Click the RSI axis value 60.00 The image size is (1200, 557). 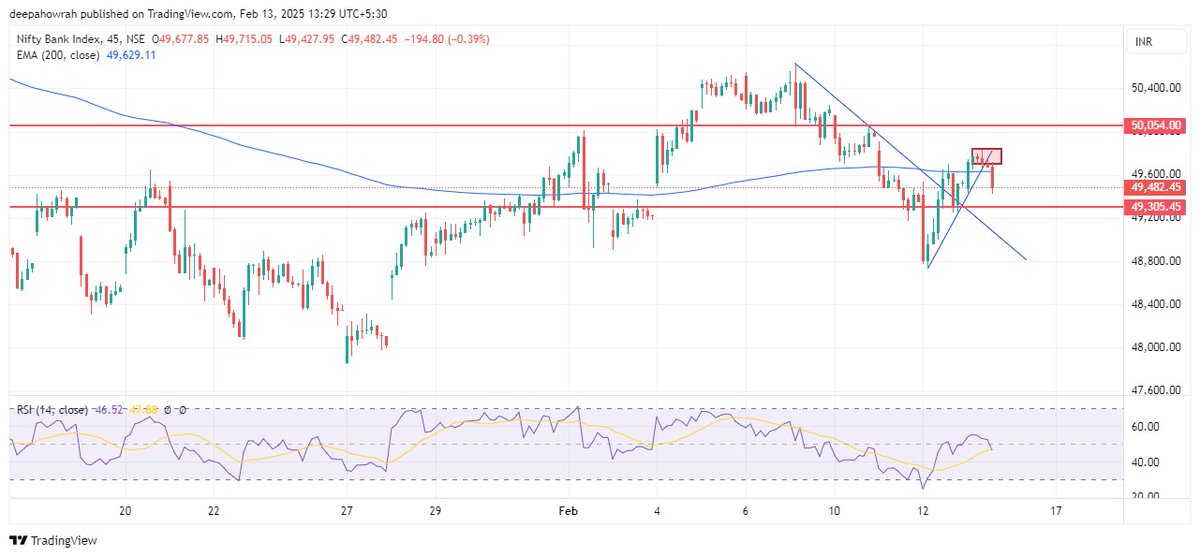click(1145, 427)
